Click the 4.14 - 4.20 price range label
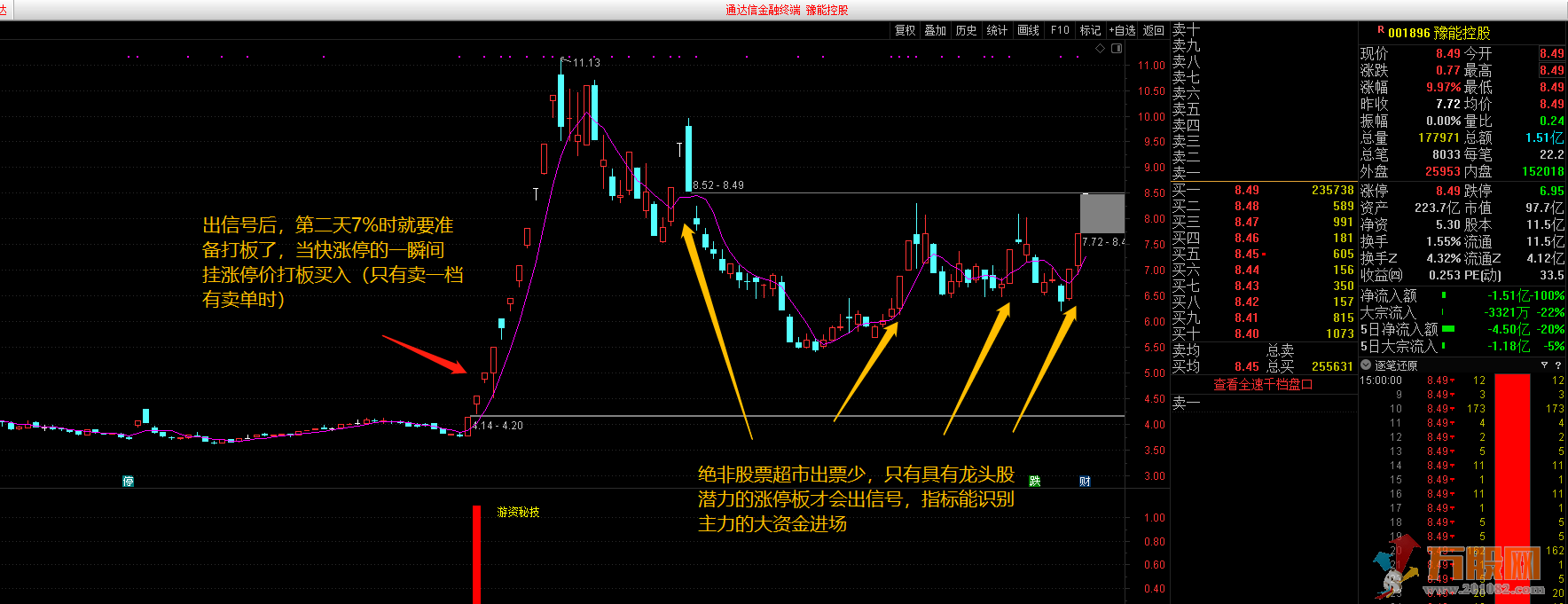The height and width of the screenshot is (604, 1568). pos(498,426)
